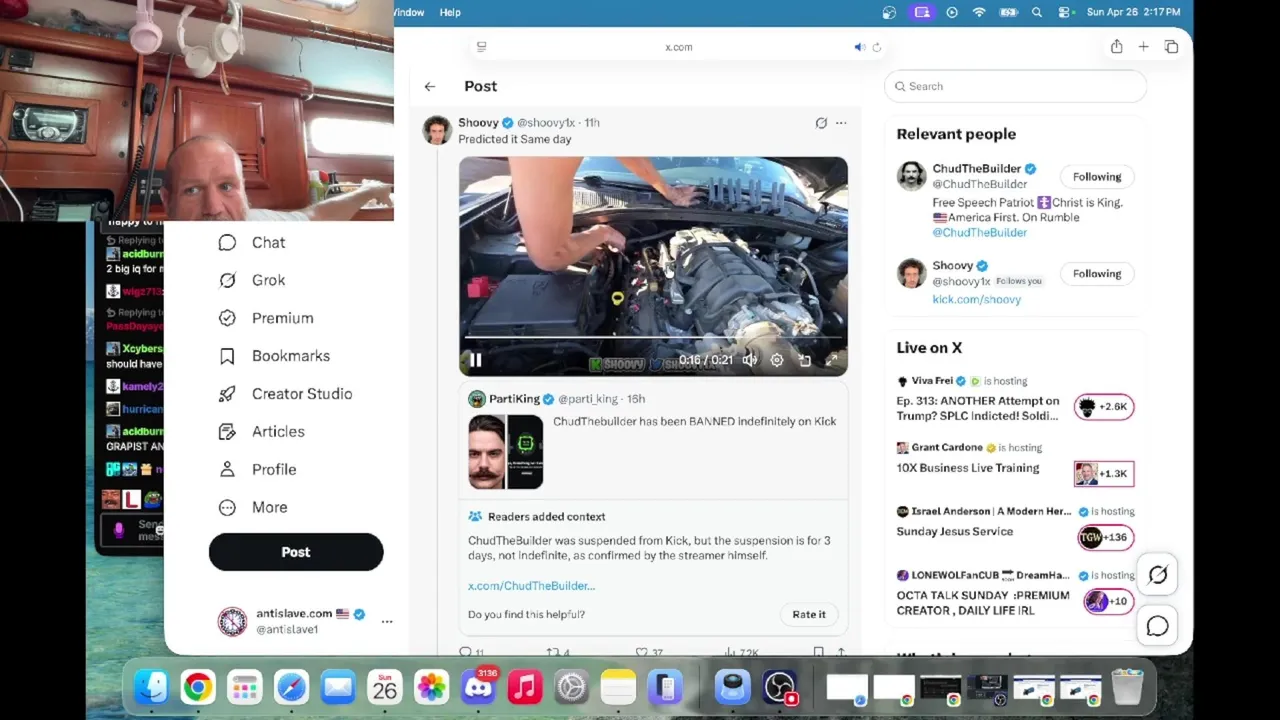Open the kick.com/shoovy link
This screenshot has width=1280, height=720.
pyautogui.click(x=976, y=299)
